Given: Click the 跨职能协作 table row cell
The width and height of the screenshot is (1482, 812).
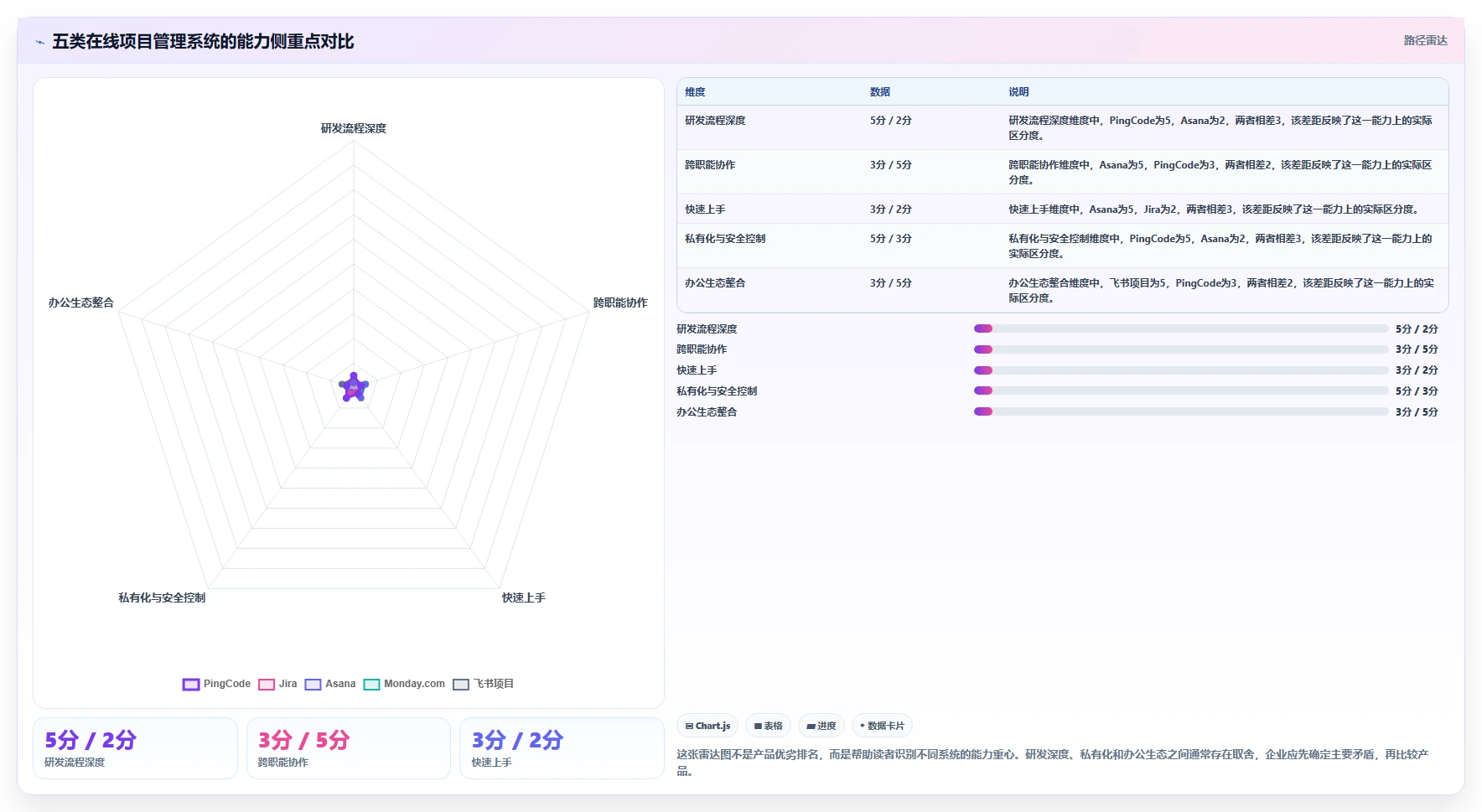Looking at the screenshot, I should pos(710,165).
